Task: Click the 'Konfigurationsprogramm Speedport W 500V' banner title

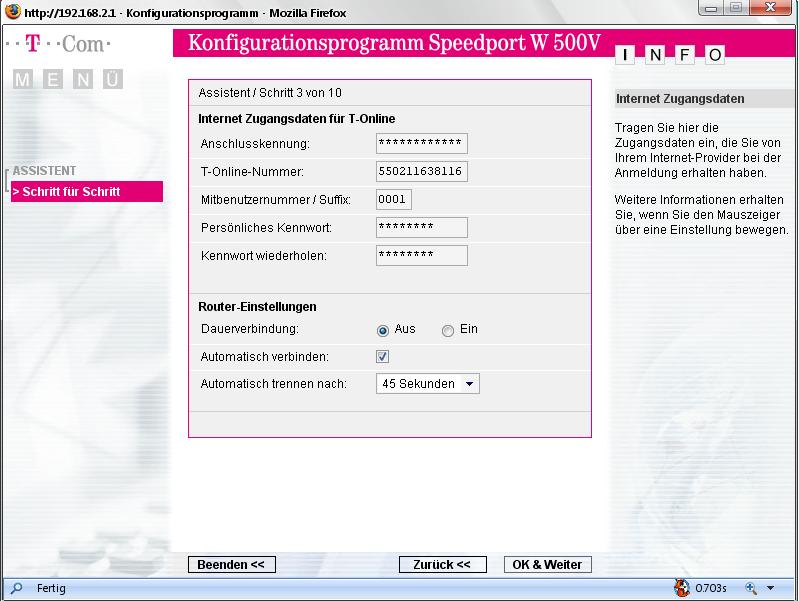Action: pos(394,43)
